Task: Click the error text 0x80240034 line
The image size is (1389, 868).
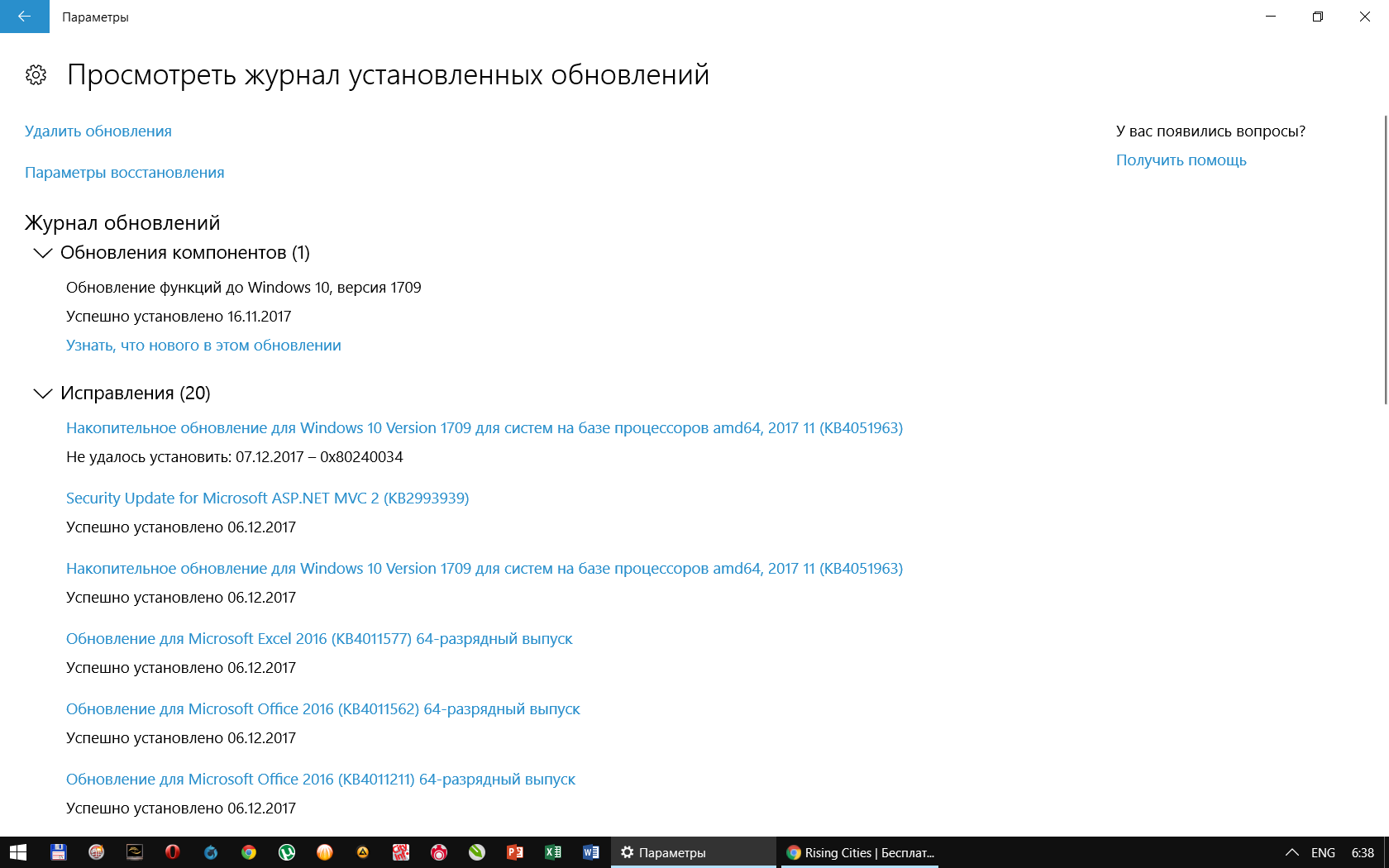Action: coord(235,457)
